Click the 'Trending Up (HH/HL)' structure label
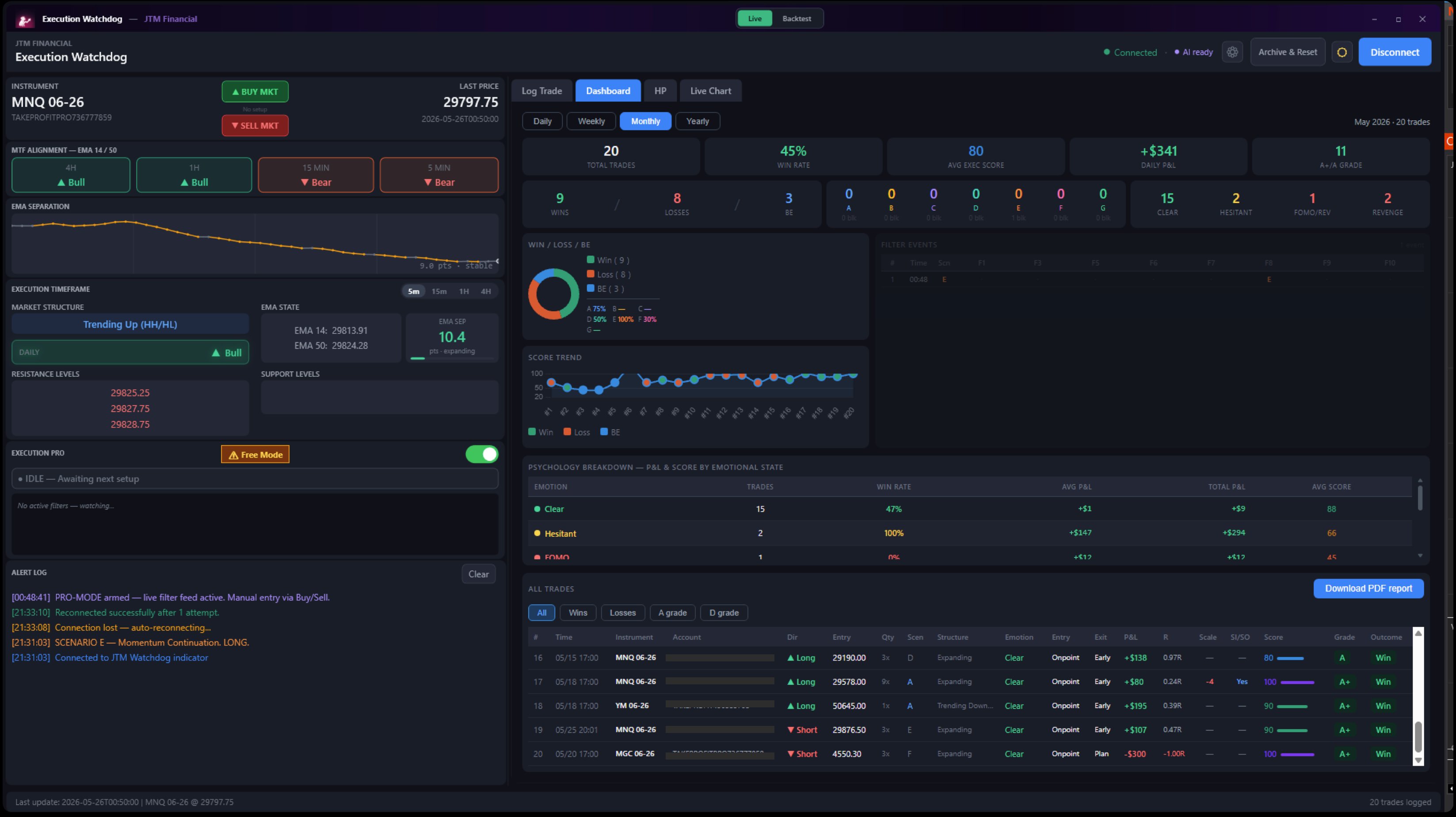 point(130,325)
